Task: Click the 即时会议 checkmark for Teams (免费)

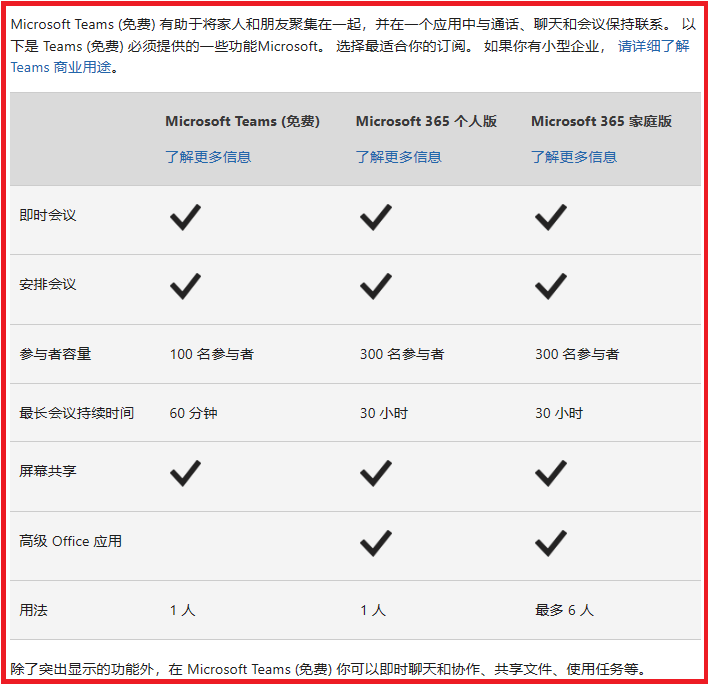Action: [186, 217]
